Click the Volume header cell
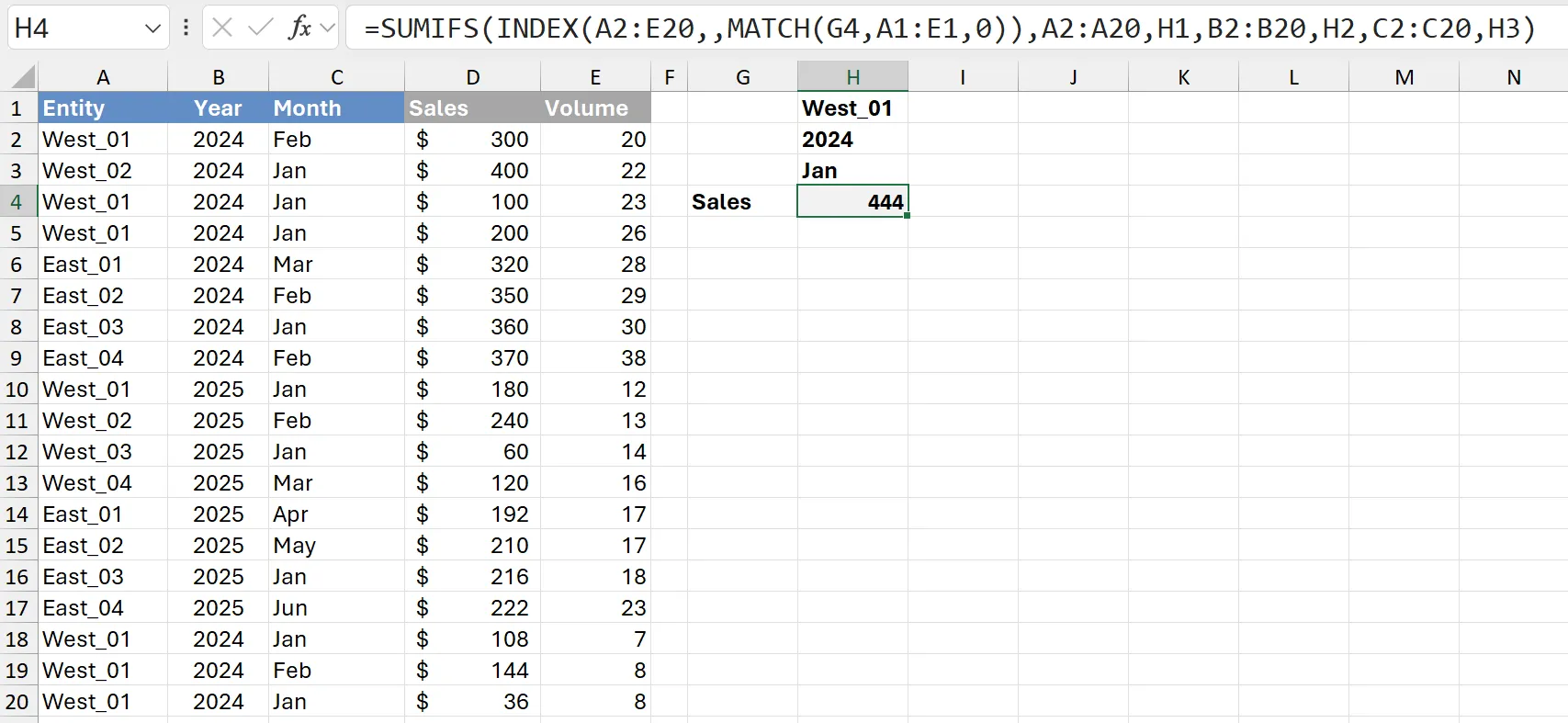The width and height of the screenshot is (1568, 723). coord(594,108)
